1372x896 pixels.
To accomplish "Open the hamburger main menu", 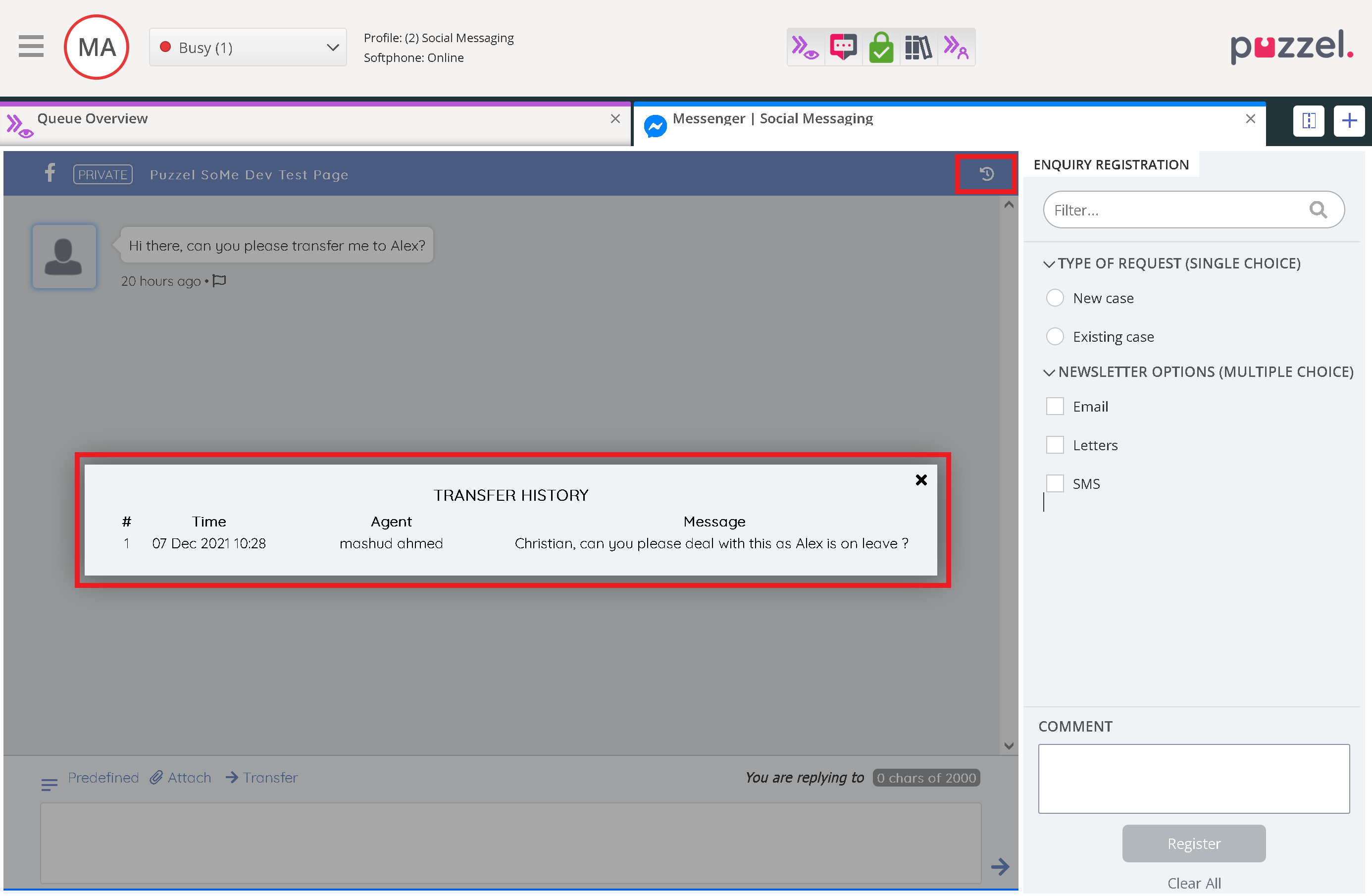I will (31, 46).
